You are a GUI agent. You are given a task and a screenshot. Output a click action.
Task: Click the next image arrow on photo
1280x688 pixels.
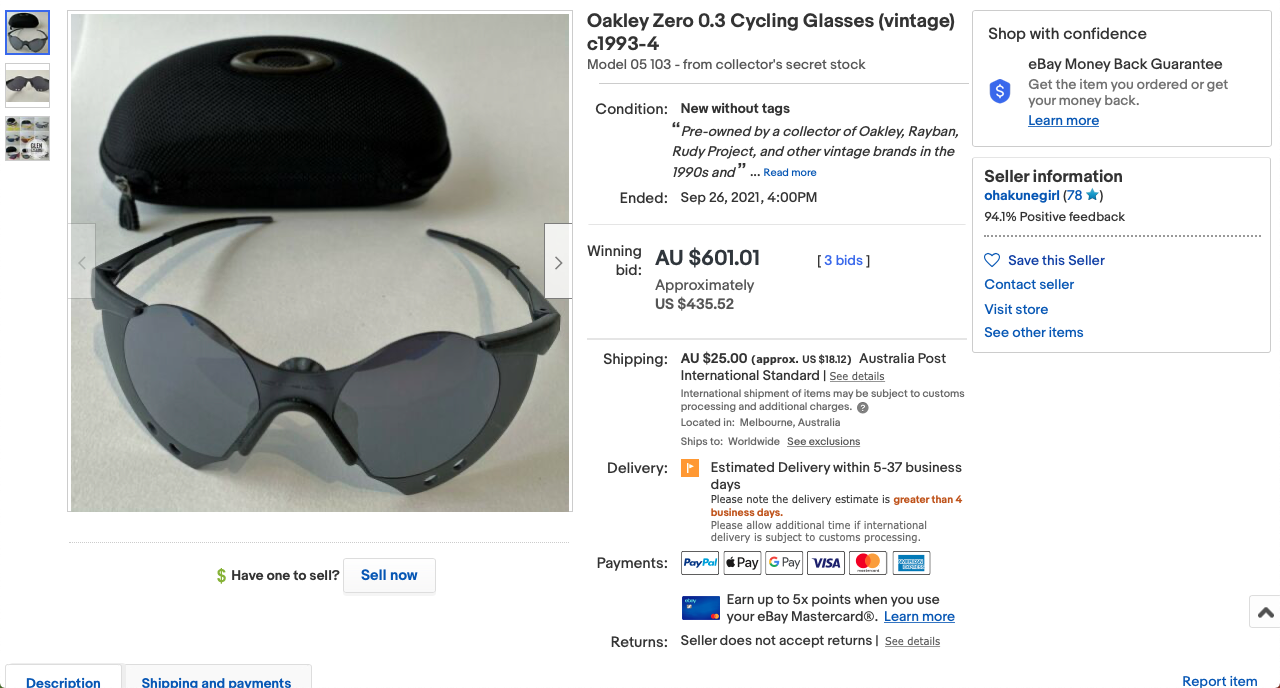(558, 262)
